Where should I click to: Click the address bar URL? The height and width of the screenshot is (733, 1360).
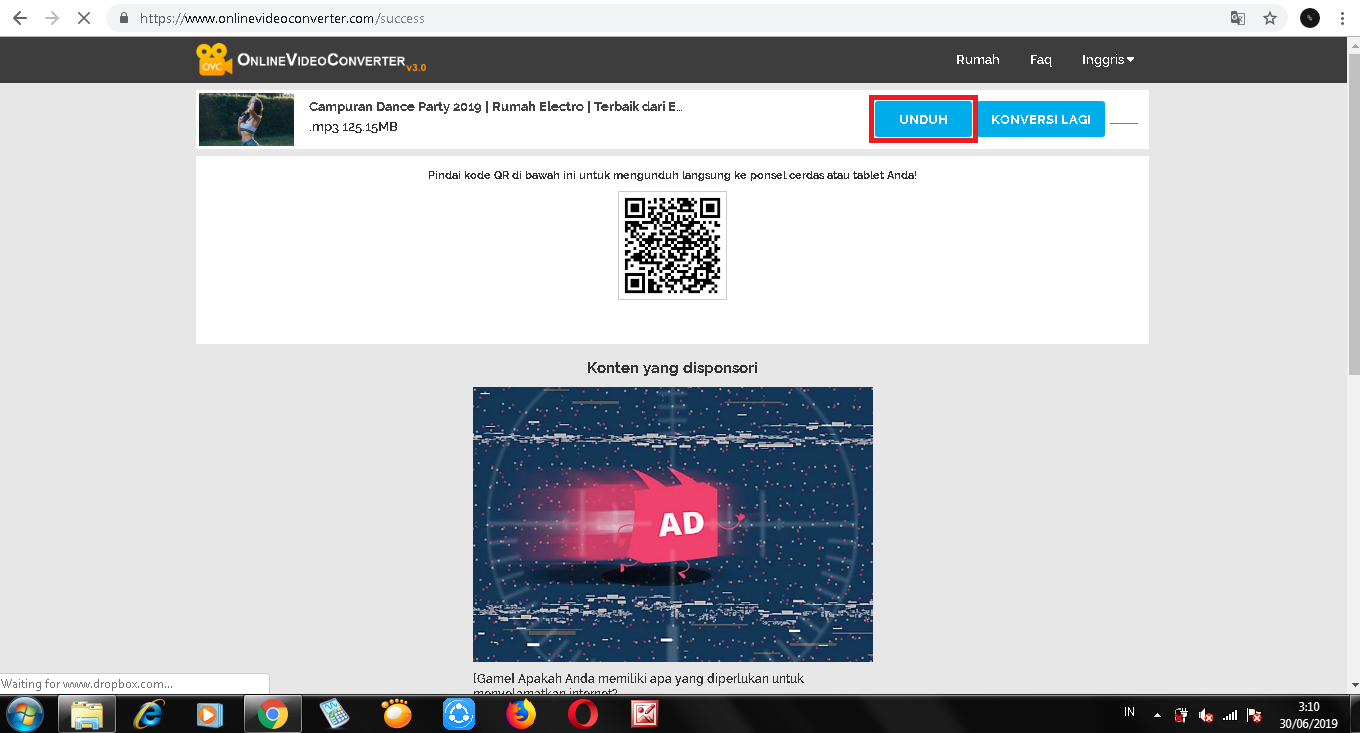[282, 18]
